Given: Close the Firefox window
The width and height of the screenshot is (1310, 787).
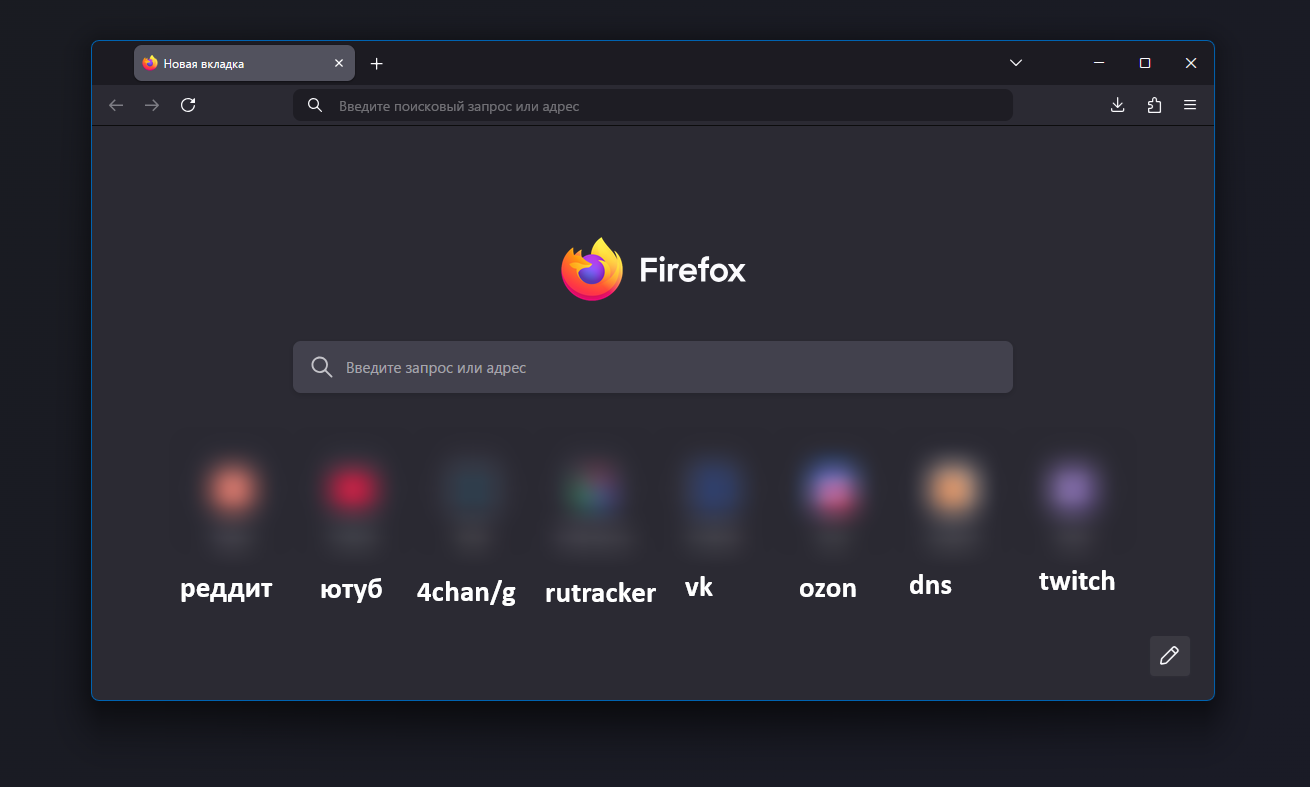Looking at the screenshot, I should (x=1191, y=63).
